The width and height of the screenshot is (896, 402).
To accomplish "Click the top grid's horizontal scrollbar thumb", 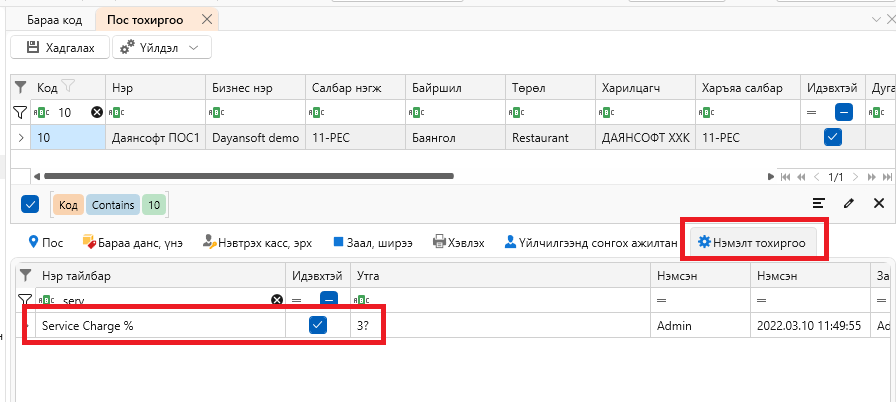I will (x=248, y=176).
